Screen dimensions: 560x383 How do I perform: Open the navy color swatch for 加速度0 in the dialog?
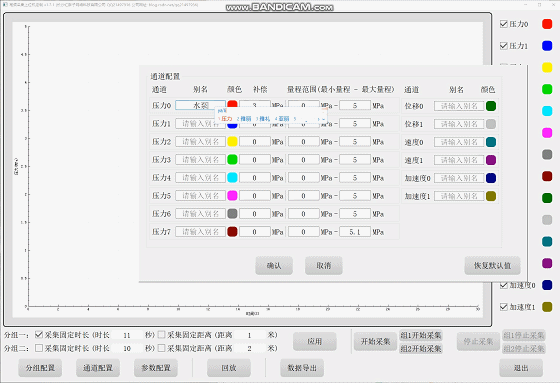[x=491, y=178]
